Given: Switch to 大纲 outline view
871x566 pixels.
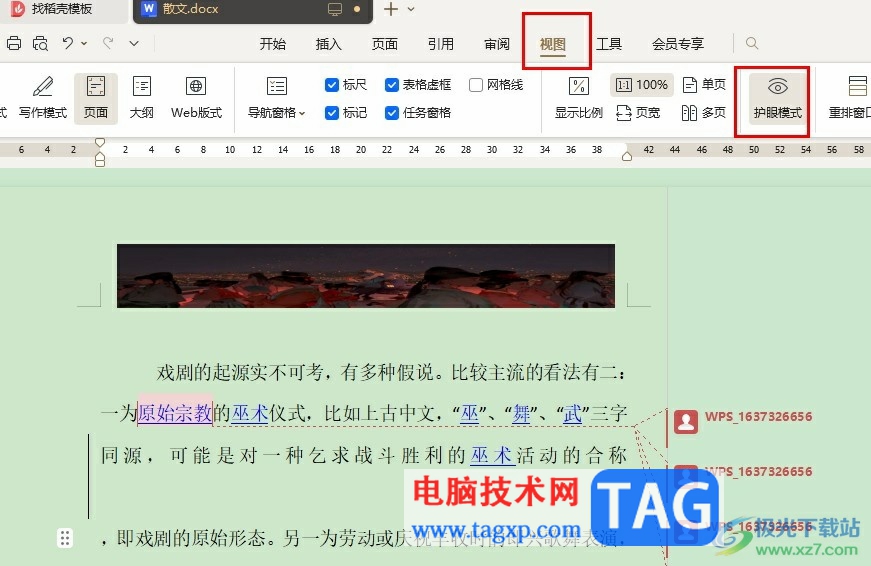Looking at the screenshot, I should (142, 98).
